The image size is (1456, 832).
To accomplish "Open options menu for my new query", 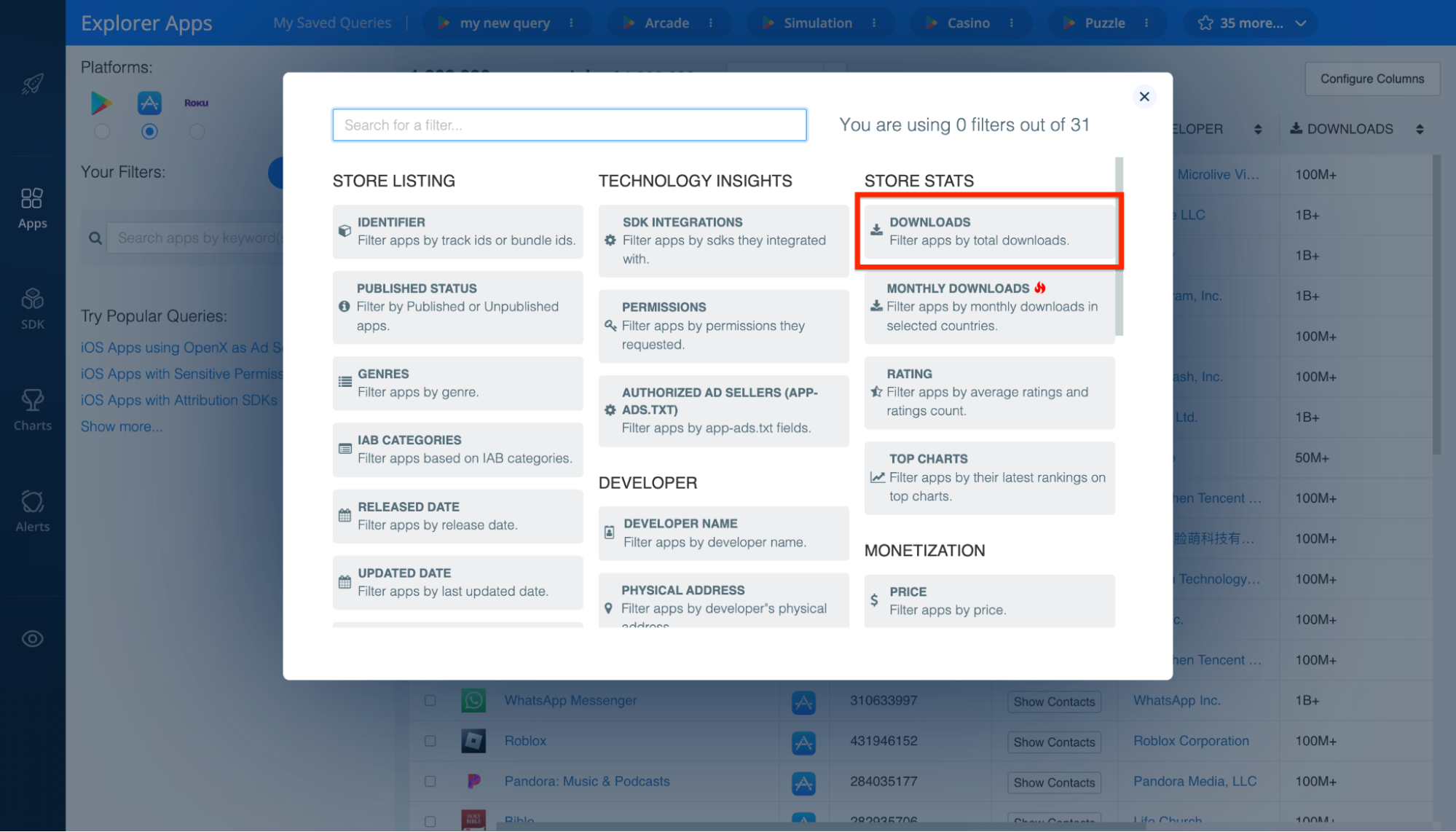I will (571, 23).
